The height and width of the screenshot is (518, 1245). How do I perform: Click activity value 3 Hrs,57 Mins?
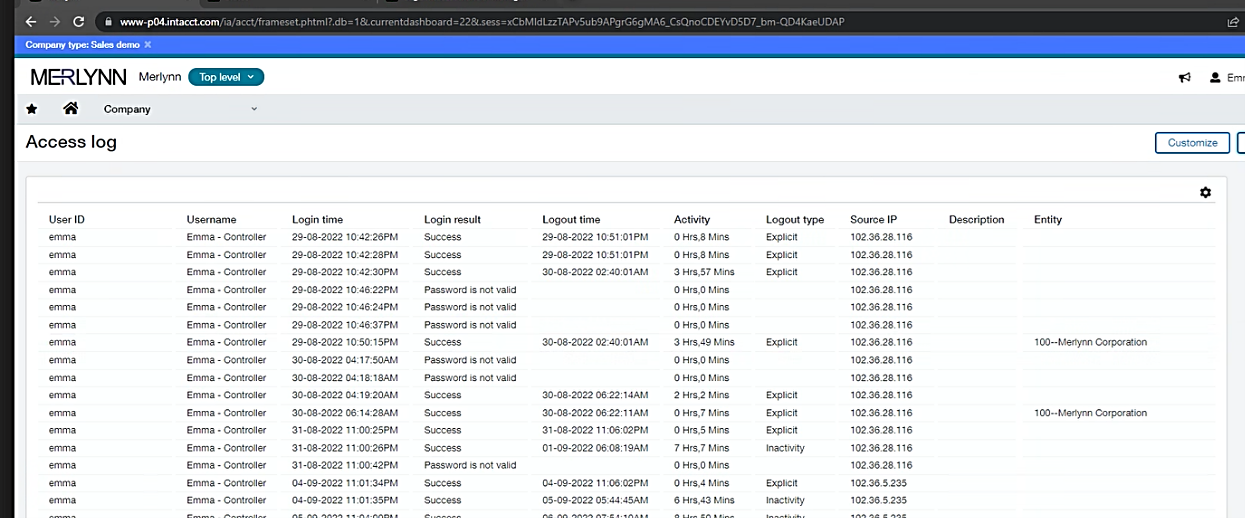(x=704, y=272)
